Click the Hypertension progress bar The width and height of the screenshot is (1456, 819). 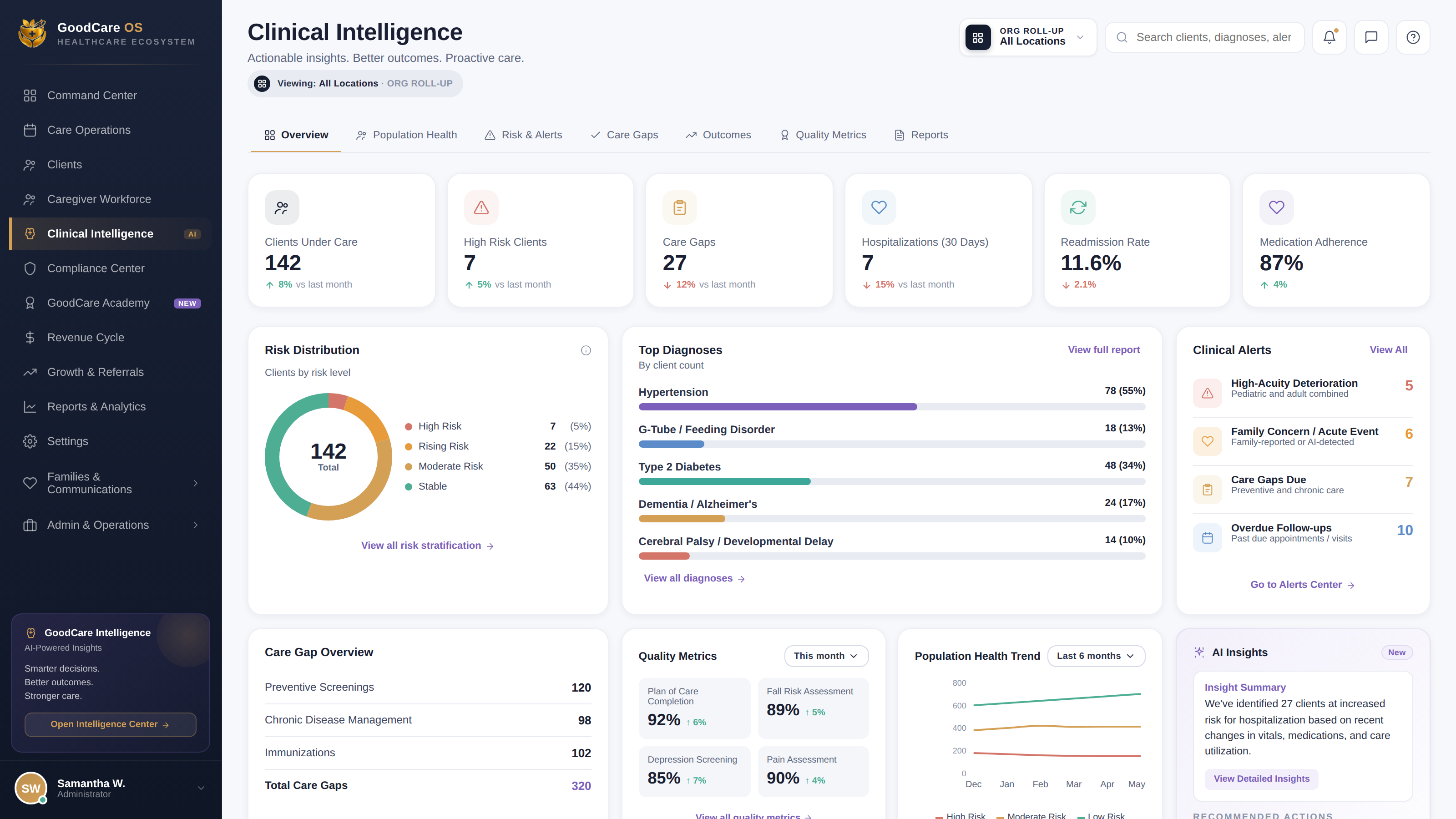892,407
